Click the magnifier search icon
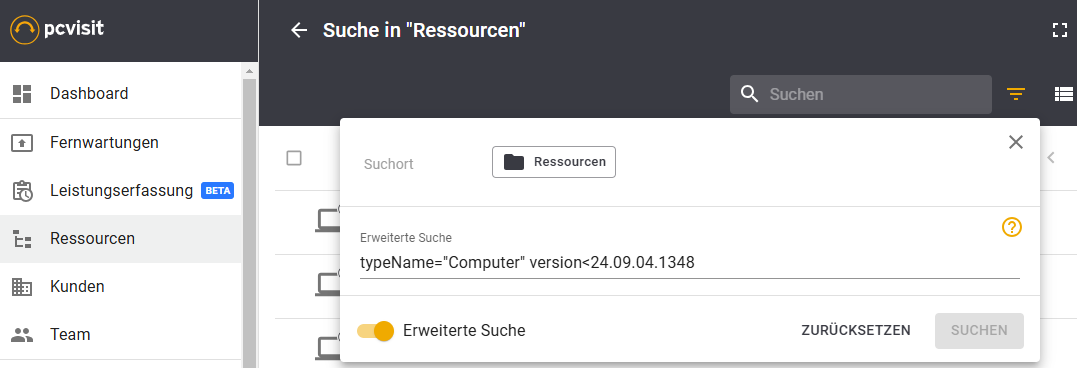This screenshot has height=368, width=1077. point(751,94)
